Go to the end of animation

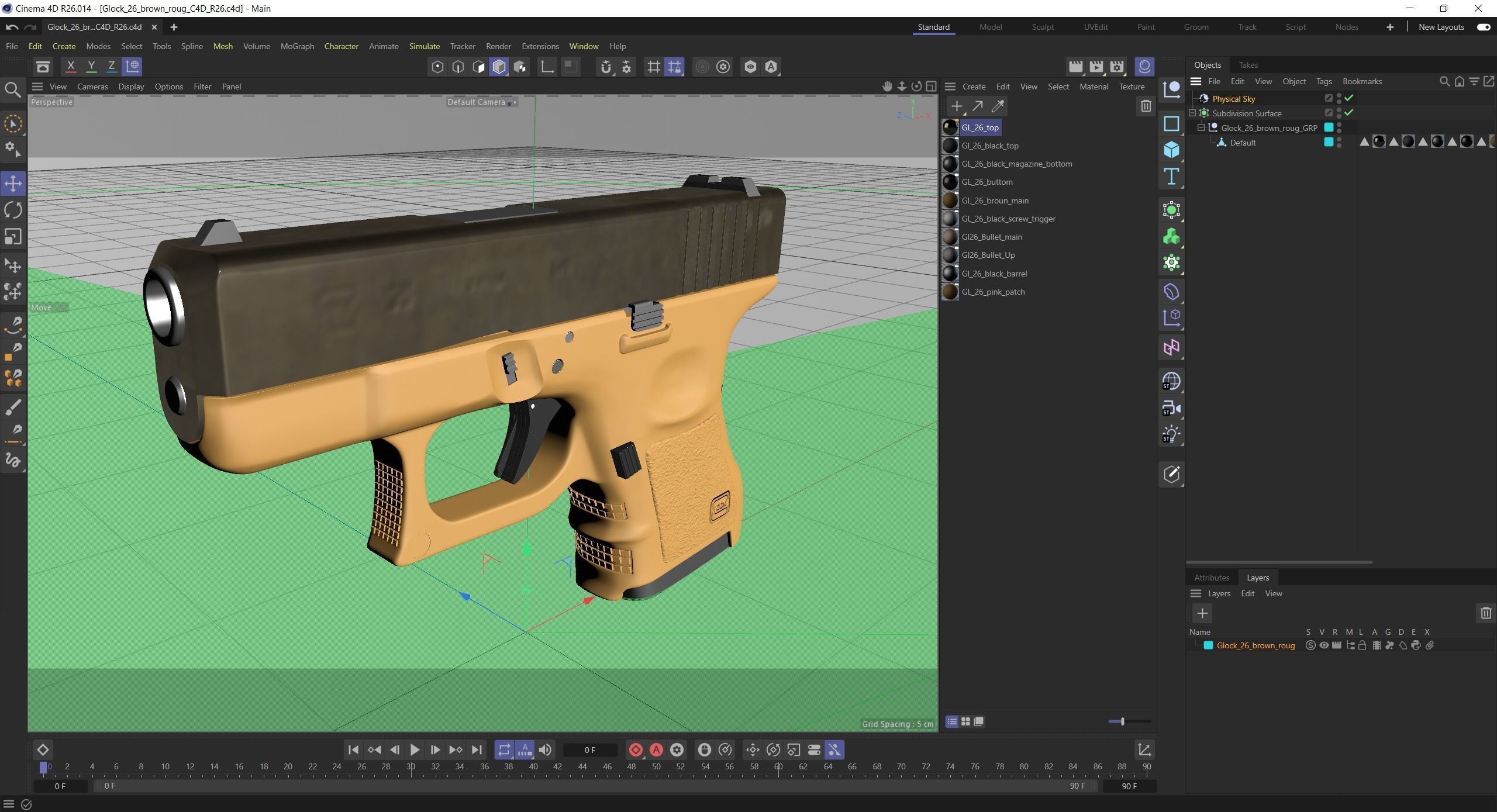(x=477, y=749)
